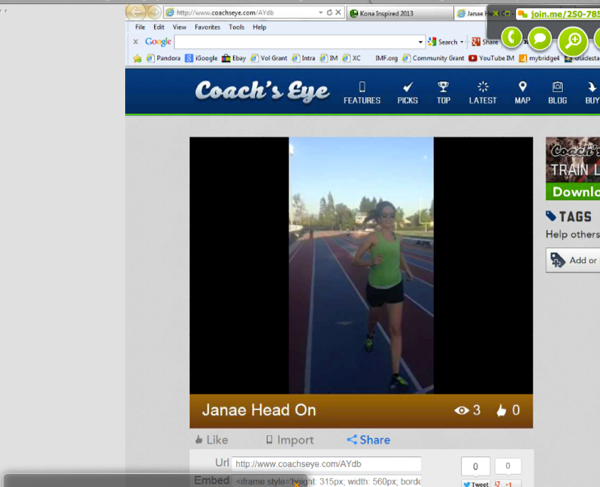600x487 pixels.
Task: Click the Share button below video
Action: [x=368, y=440]
